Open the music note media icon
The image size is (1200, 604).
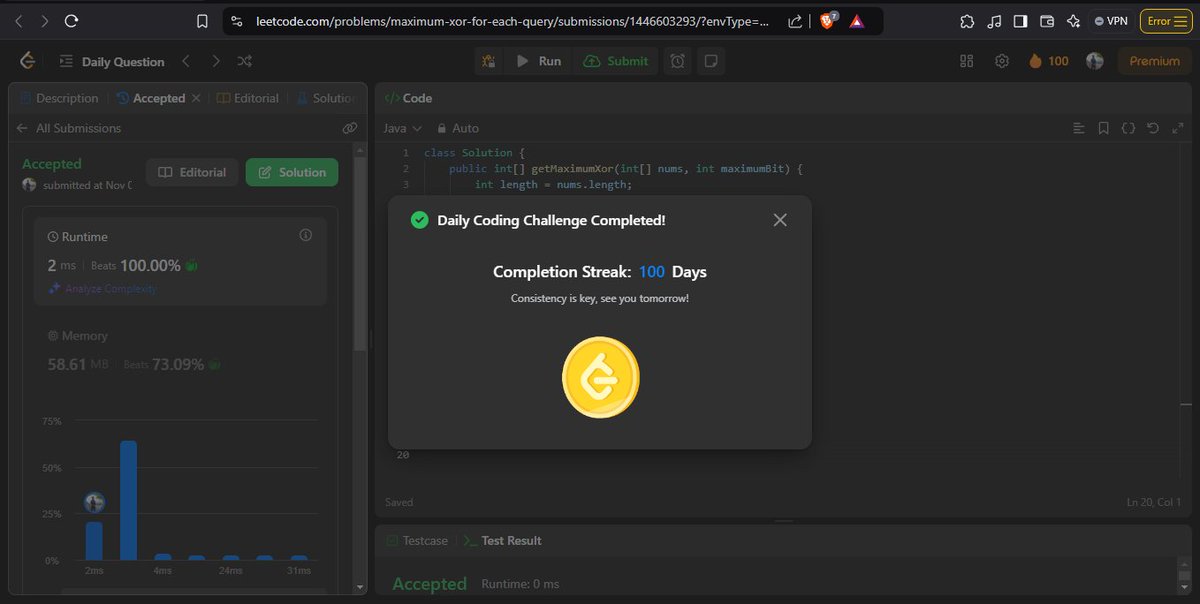click(993, 20)
